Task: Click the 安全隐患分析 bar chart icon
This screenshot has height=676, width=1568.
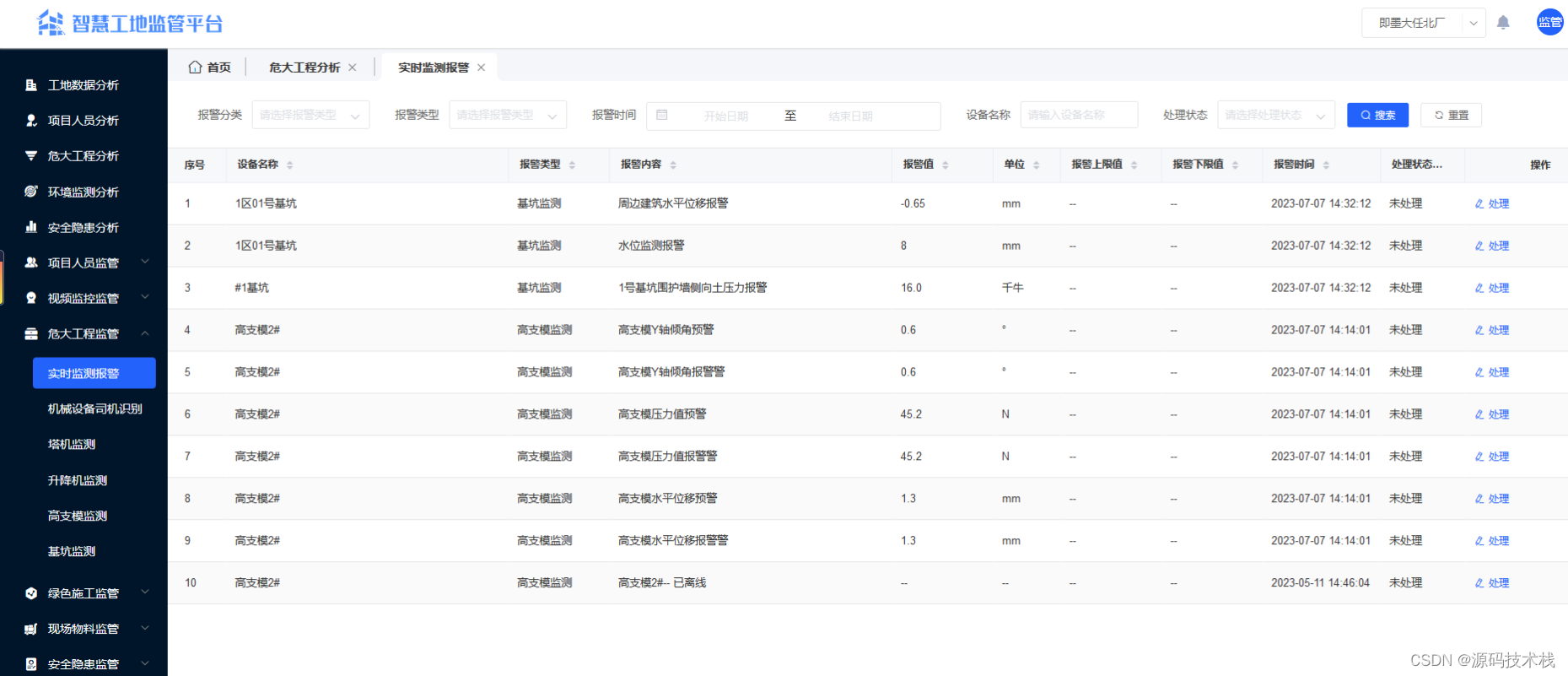Action: pyautogui.click(x=31, y=227)
